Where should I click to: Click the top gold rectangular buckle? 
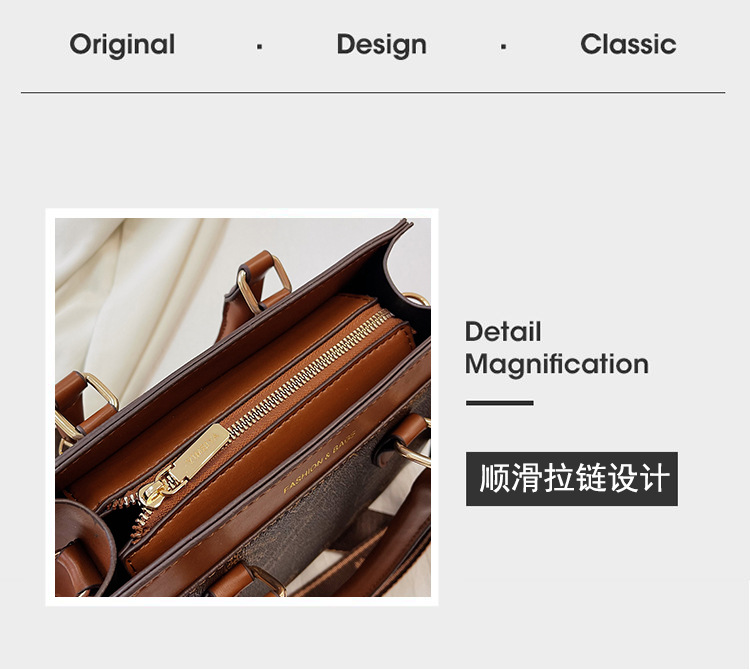pos(264,284)
